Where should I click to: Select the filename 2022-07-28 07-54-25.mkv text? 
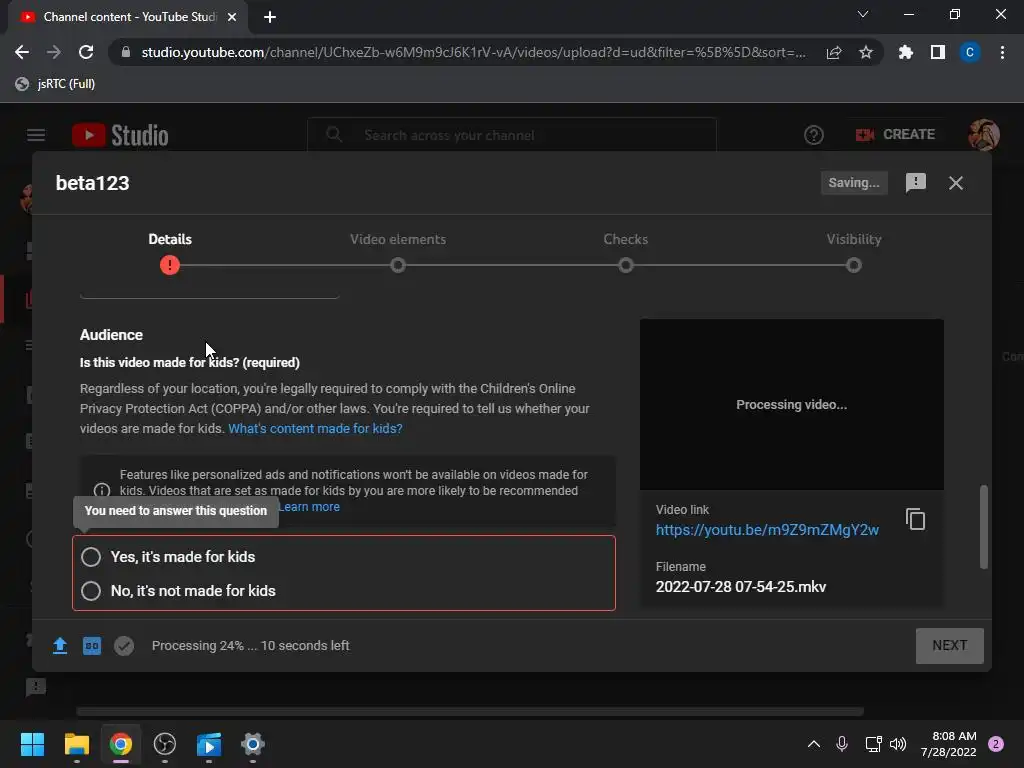coord(741,586)
